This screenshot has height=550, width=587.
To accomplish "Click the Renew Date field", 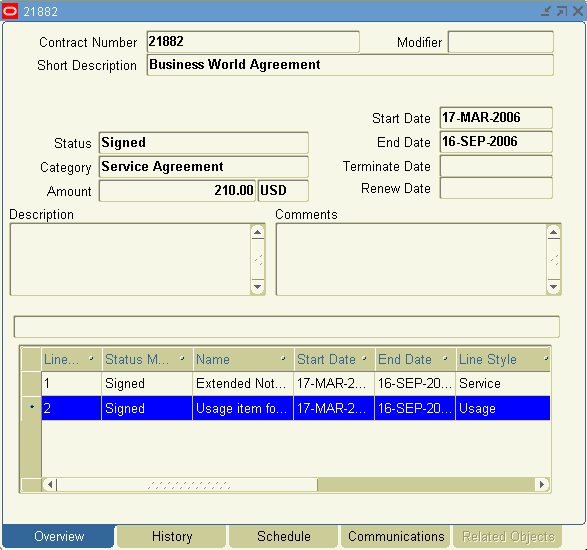I will tap(496, 188).
